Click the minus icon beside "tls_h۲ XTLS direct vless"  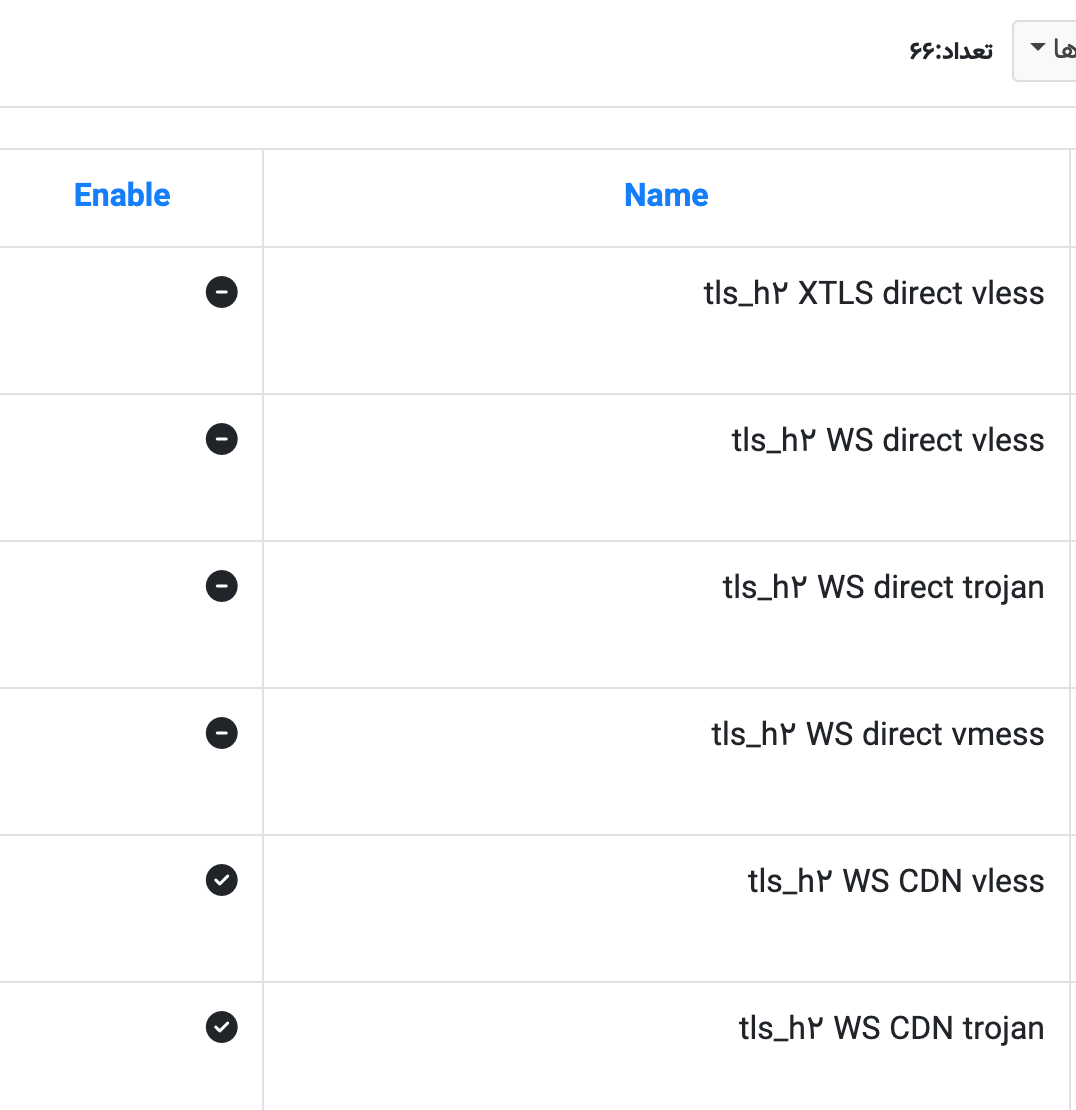click(x=222, y=292)
